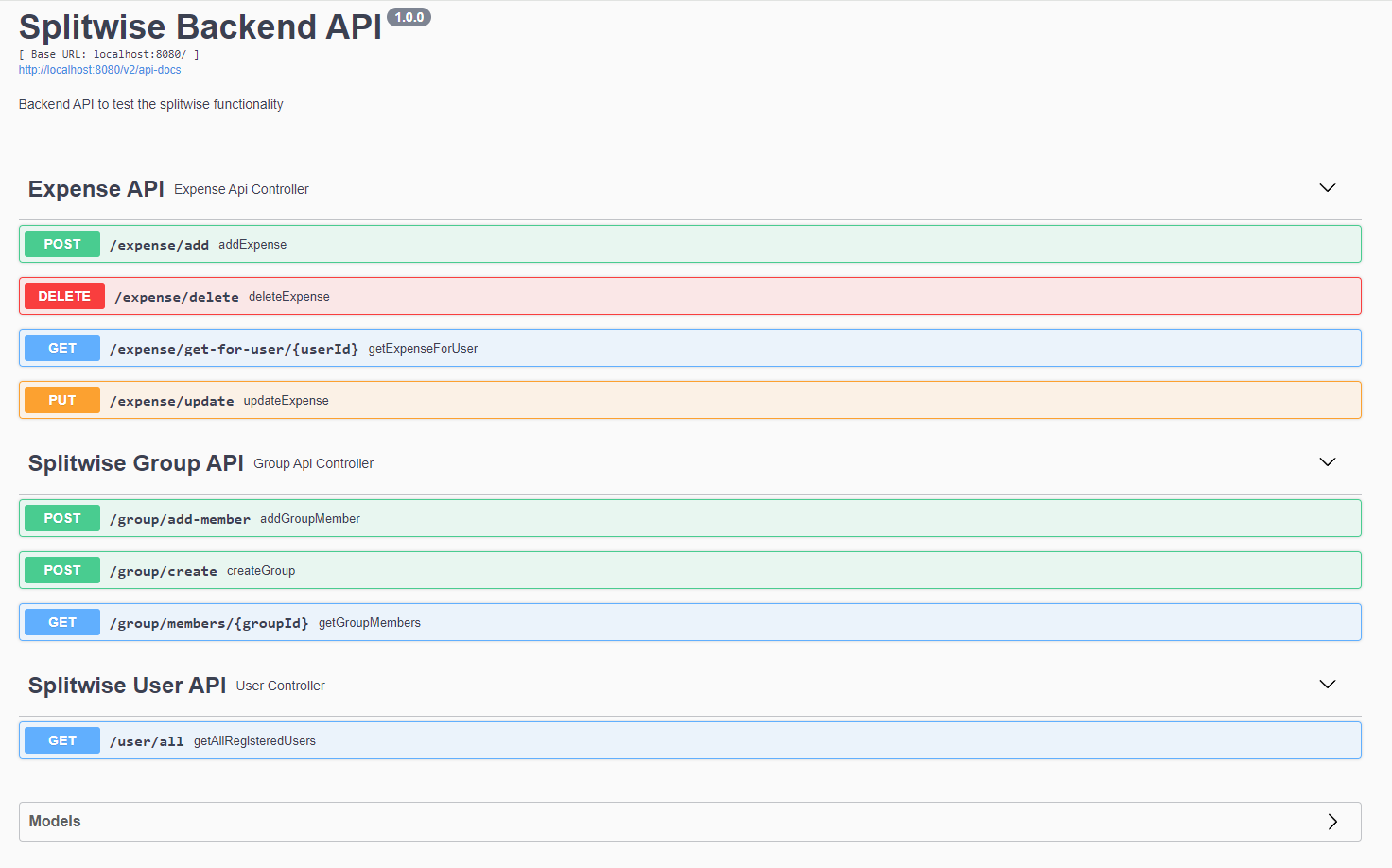Click the createGroup summary text
Screen dimensions: 1392x868
point(261,571)
